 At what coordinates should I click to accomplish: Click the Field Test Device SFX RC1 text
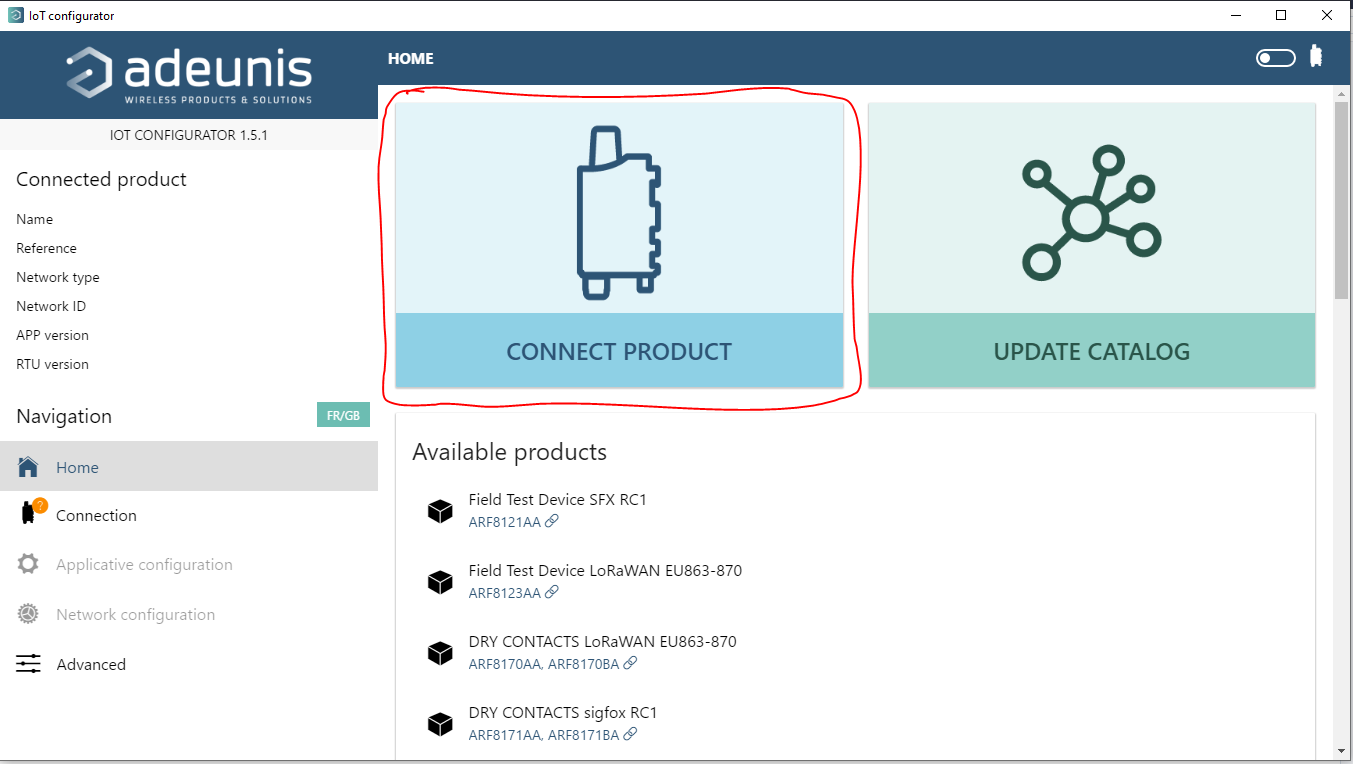pyautogui.click(x=557, y=499)
